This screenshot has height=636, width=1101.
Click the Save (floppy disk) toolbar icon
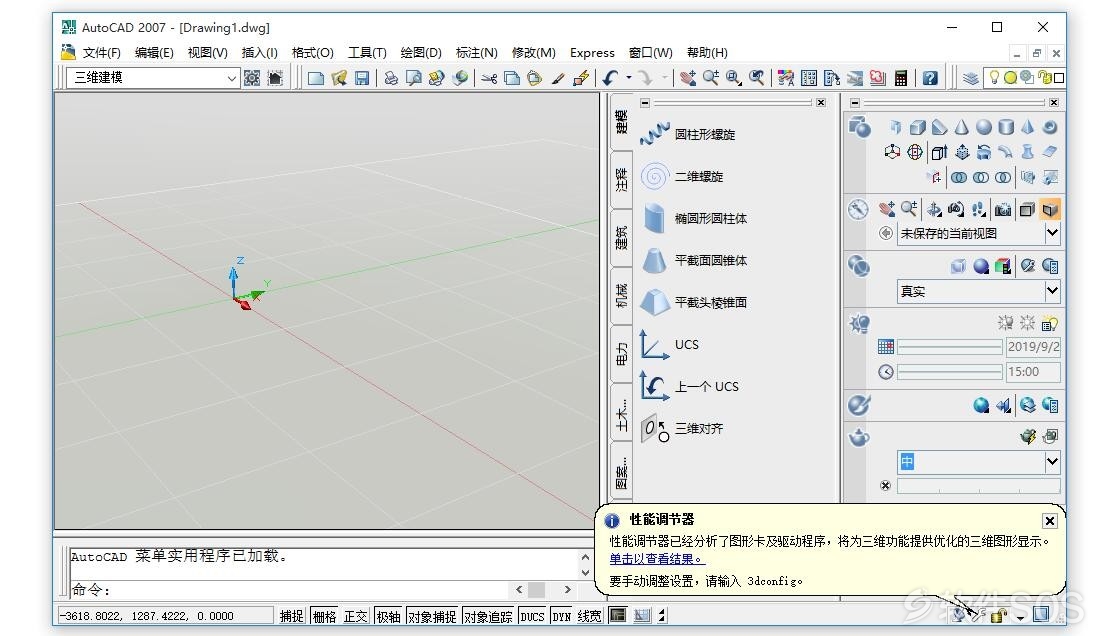pos(362,78)
